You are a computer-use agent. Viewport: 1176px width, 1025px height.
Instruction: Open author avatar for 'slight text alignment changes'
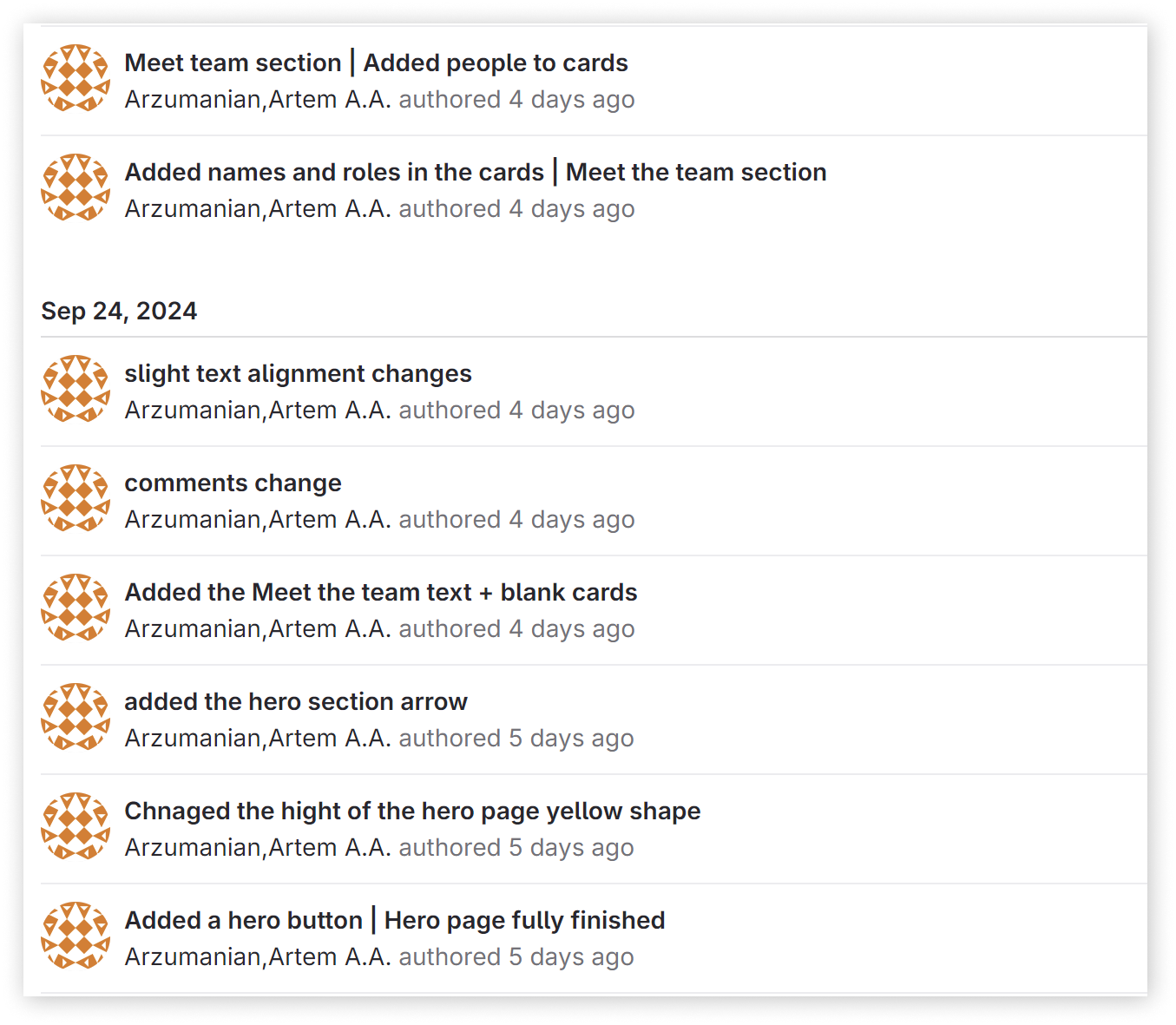pyautogui.click(x=76, y=389)
